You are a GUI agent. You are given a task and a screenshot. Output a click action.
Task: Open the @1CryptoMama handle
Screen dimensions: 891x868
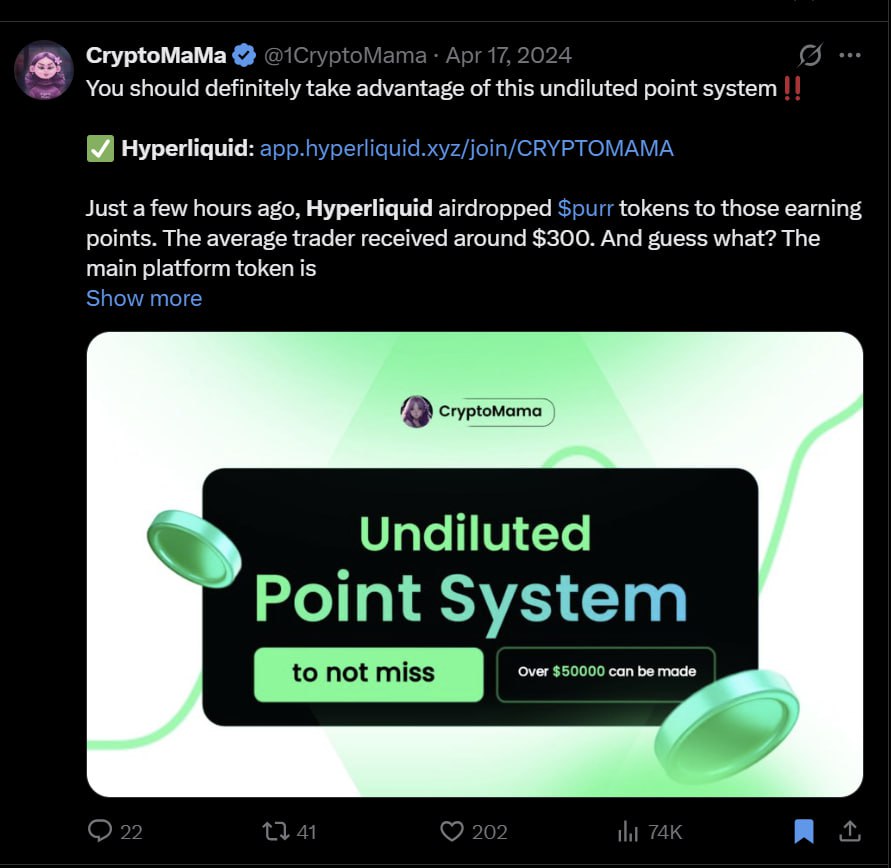345,55
